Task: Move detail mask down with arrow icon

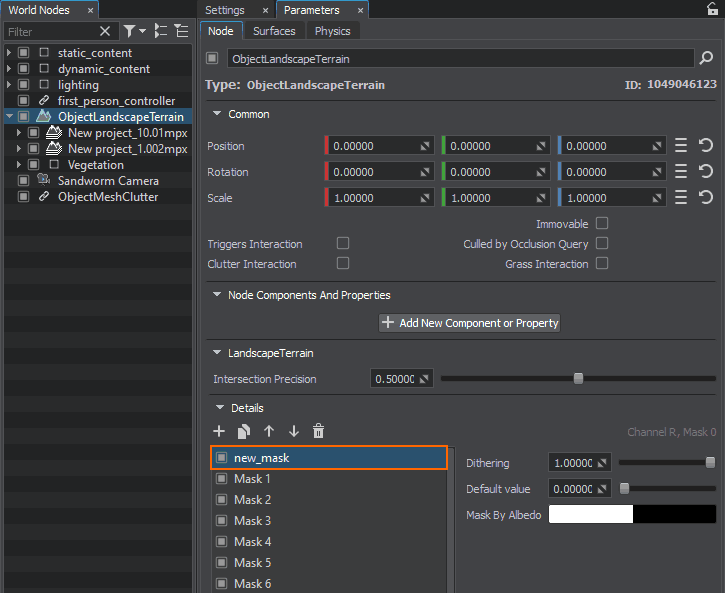Action: click(x=294, y=431)
